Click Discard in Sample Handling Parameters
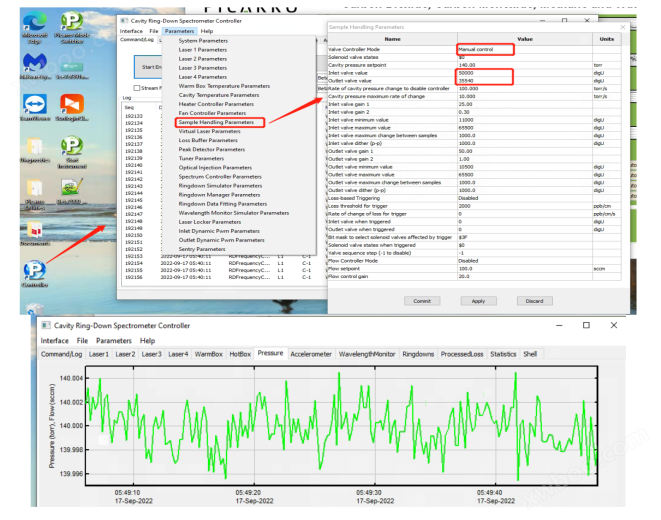This screenshot has height=520, width=661. click(535, 301)
